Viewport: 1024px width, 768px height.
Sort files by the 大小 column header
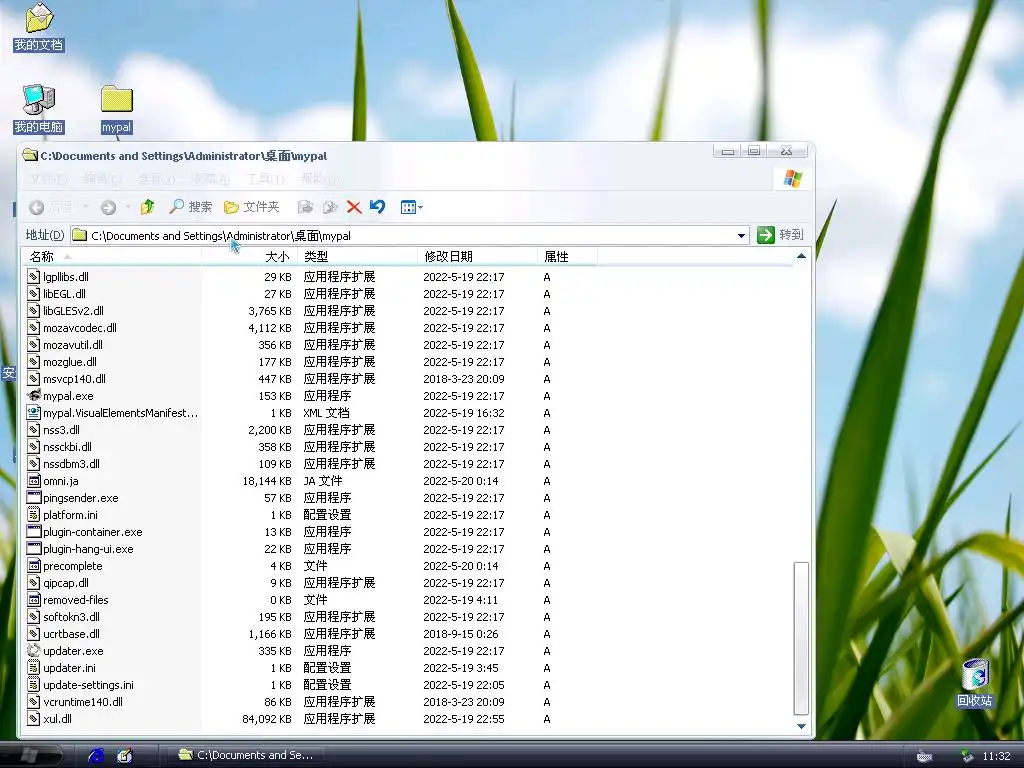click(249, 257)
